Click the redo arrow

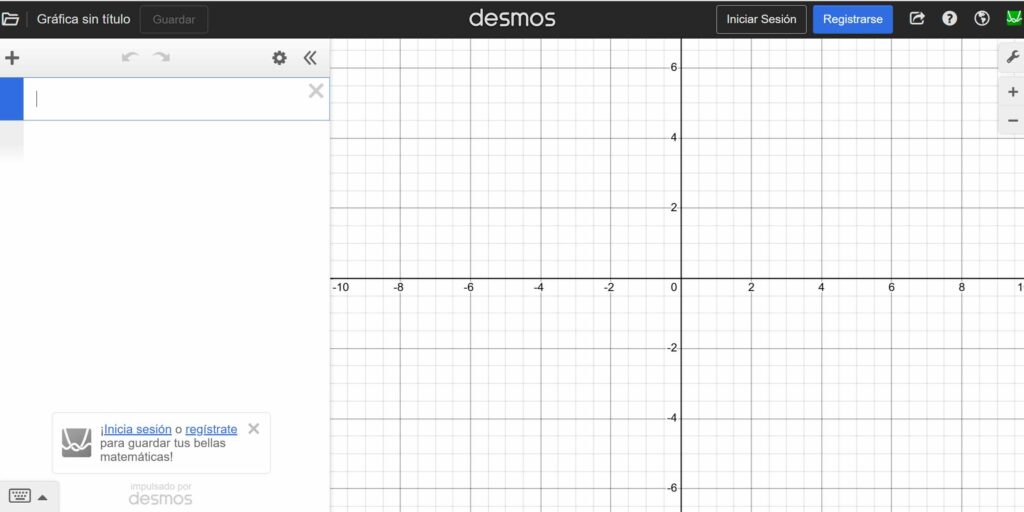pyautogui.click(x=161, y=58)
